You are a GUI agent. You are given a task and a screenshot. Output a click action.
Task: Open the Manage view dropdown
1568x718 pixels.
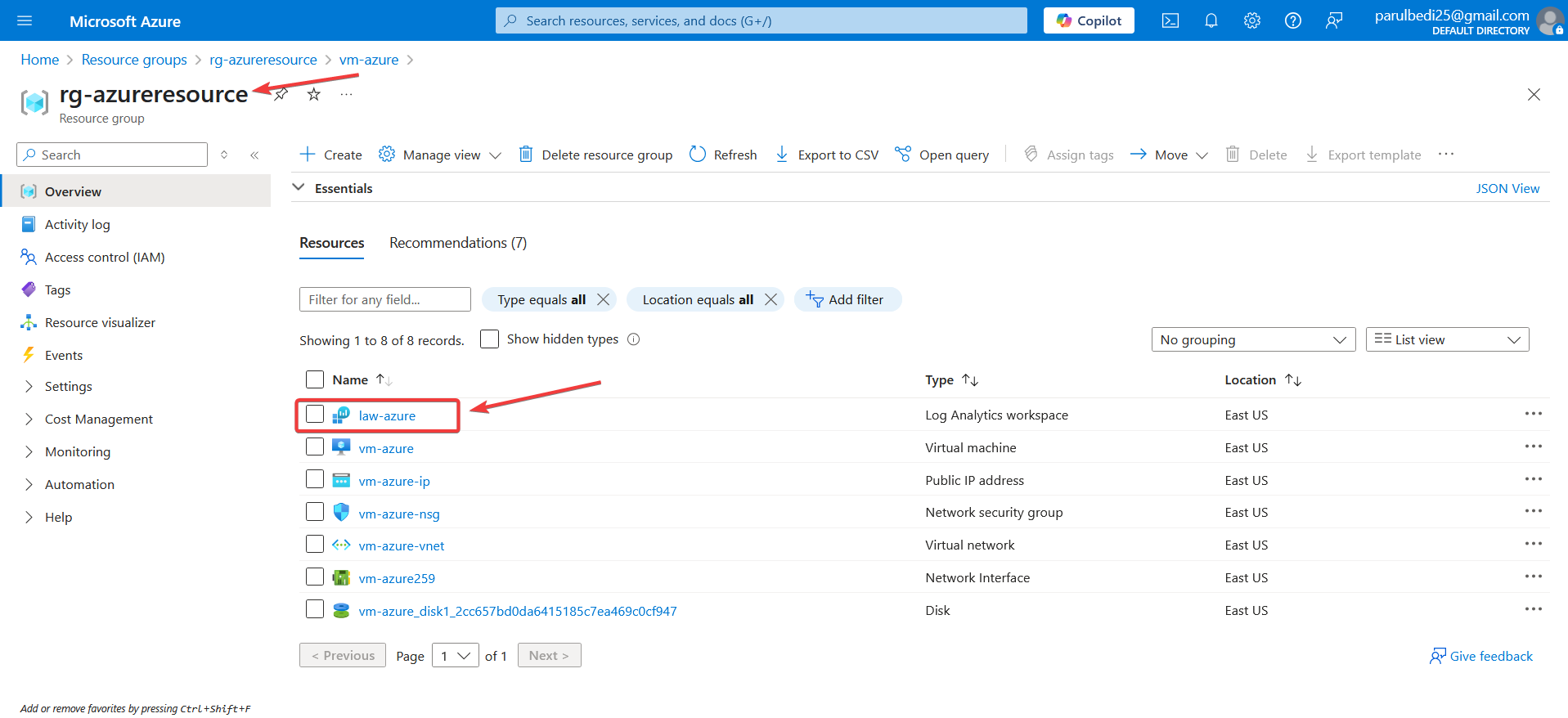[440, 155]
